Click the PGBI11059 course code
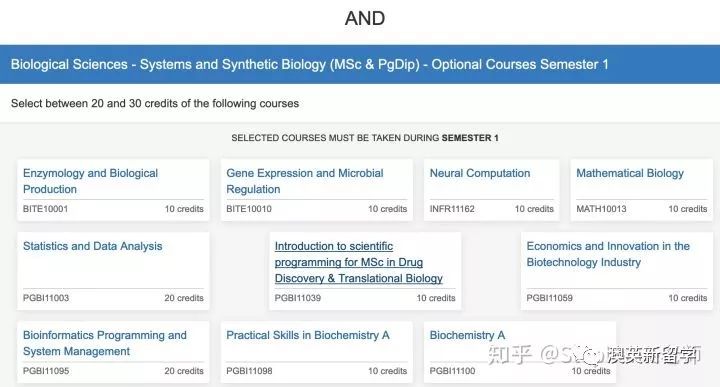Viewport: 720px width, 387px height. (549, 298)
